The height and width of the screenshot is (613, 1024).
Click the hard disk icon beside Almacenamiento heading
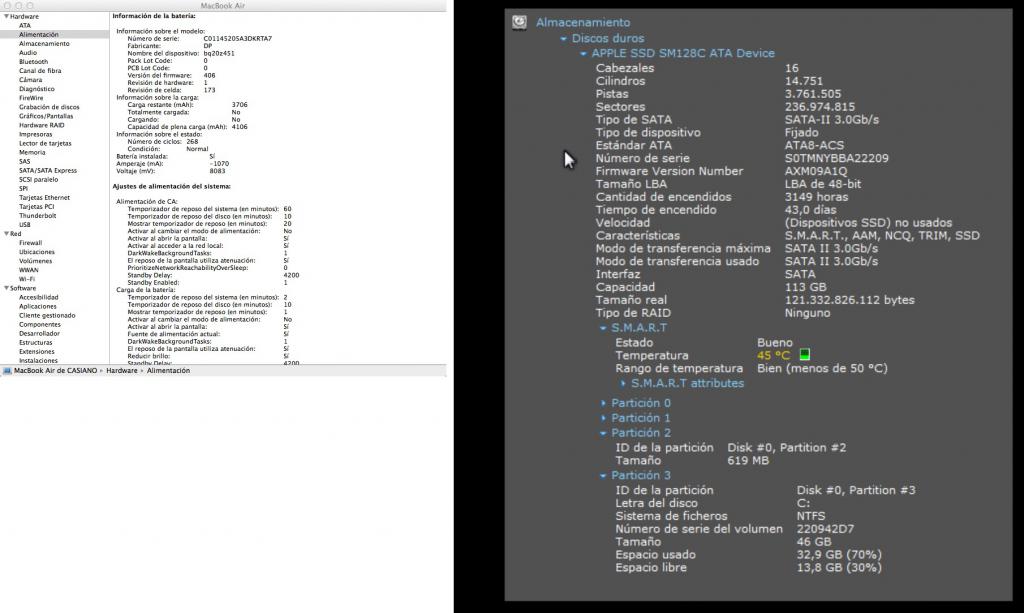coord(519,22)
